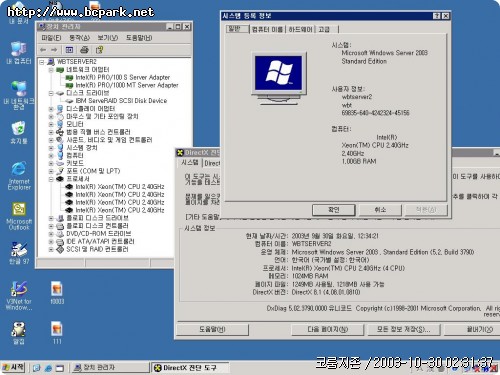This screenshot has width=500, height=375.
Task: Open the 동작(A) menu in Device Manager
Action: click(x=79, y=38)
